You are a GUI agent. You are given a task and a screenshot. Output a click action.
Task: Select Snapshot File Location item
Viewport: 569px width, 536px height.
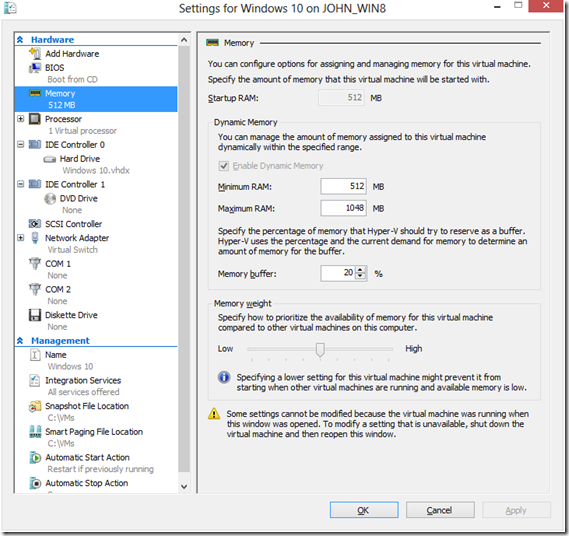(x=87, y=406)
